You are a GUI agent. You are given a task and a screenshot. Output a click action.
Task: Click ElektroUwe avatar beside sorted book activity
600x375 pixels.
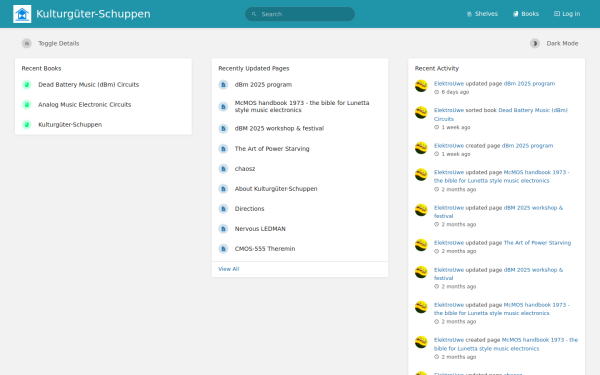[x=421, y=112]
